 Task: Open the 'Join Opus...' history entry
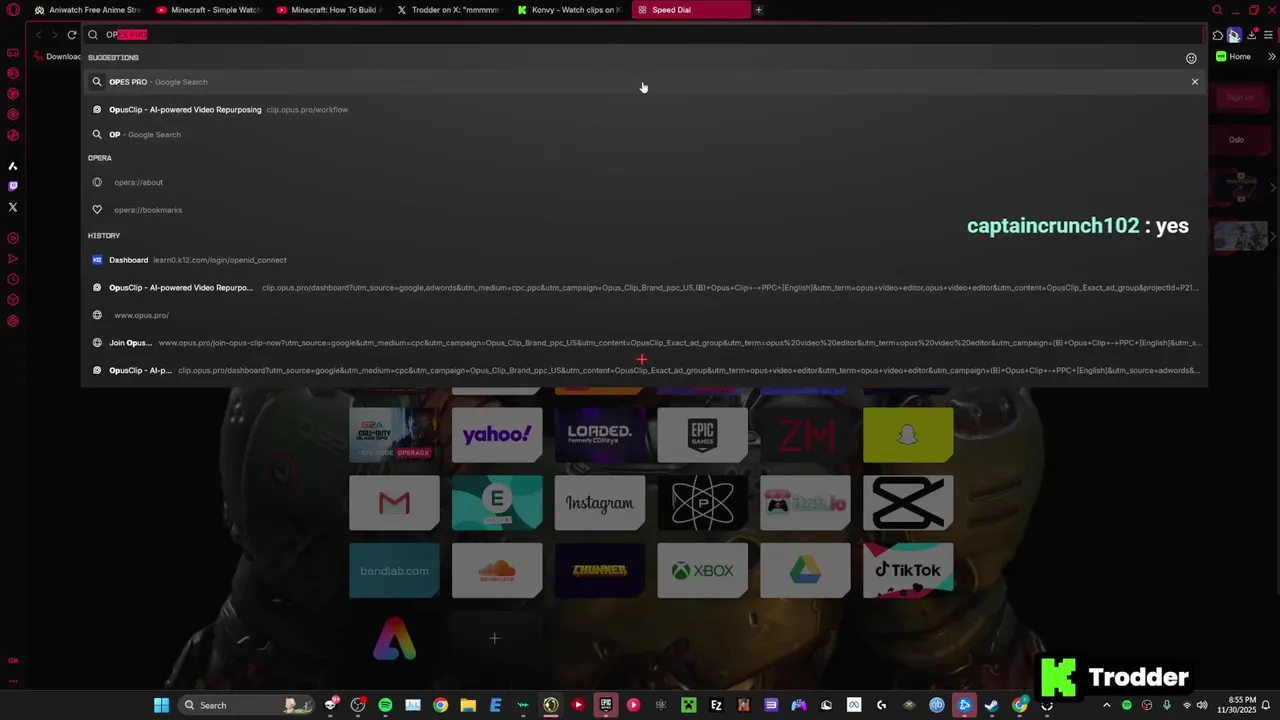(x=644, y=343)
